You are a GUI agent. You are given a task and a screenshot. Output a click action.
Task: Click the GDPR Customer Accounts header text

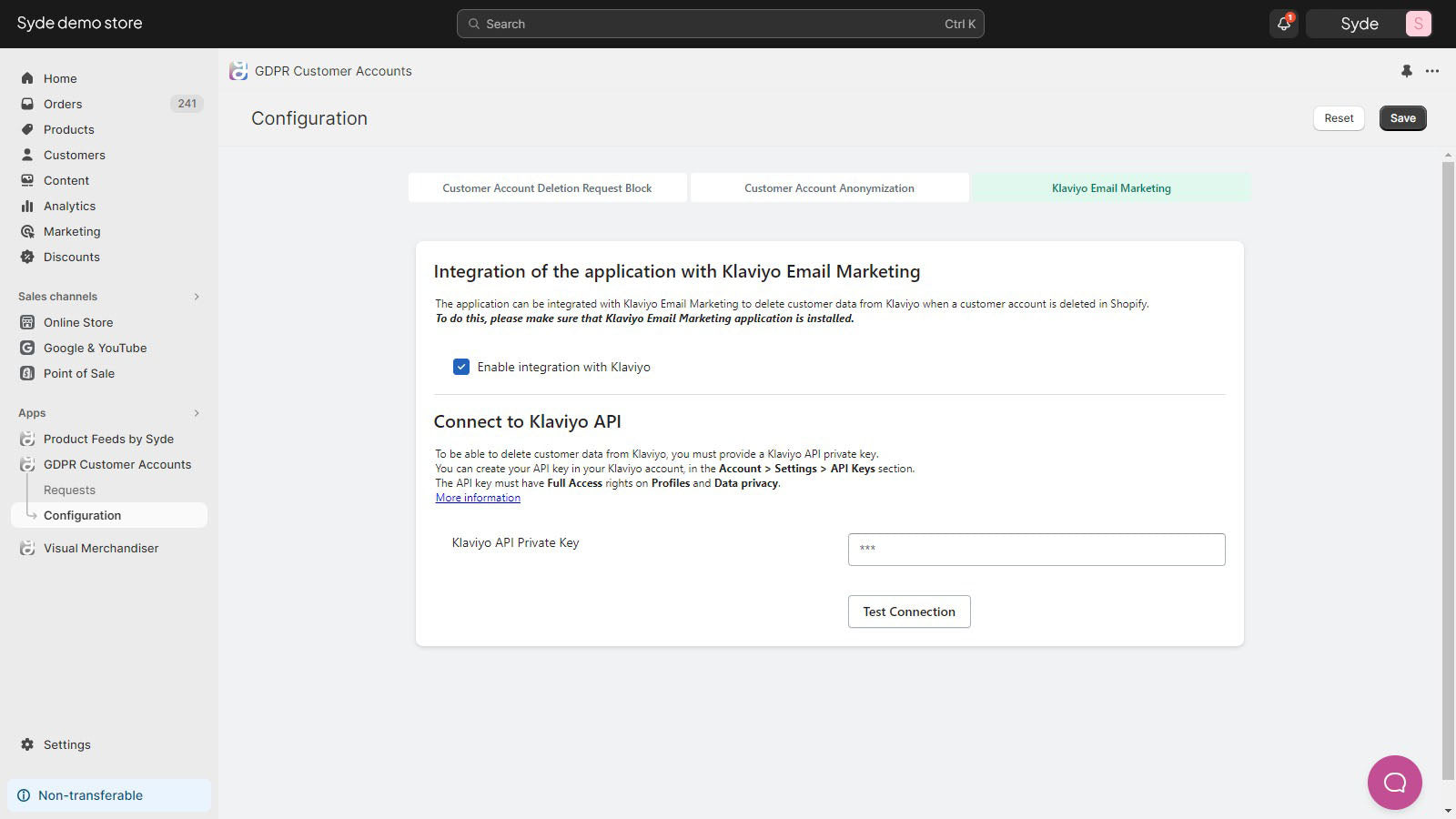[333, 71]
